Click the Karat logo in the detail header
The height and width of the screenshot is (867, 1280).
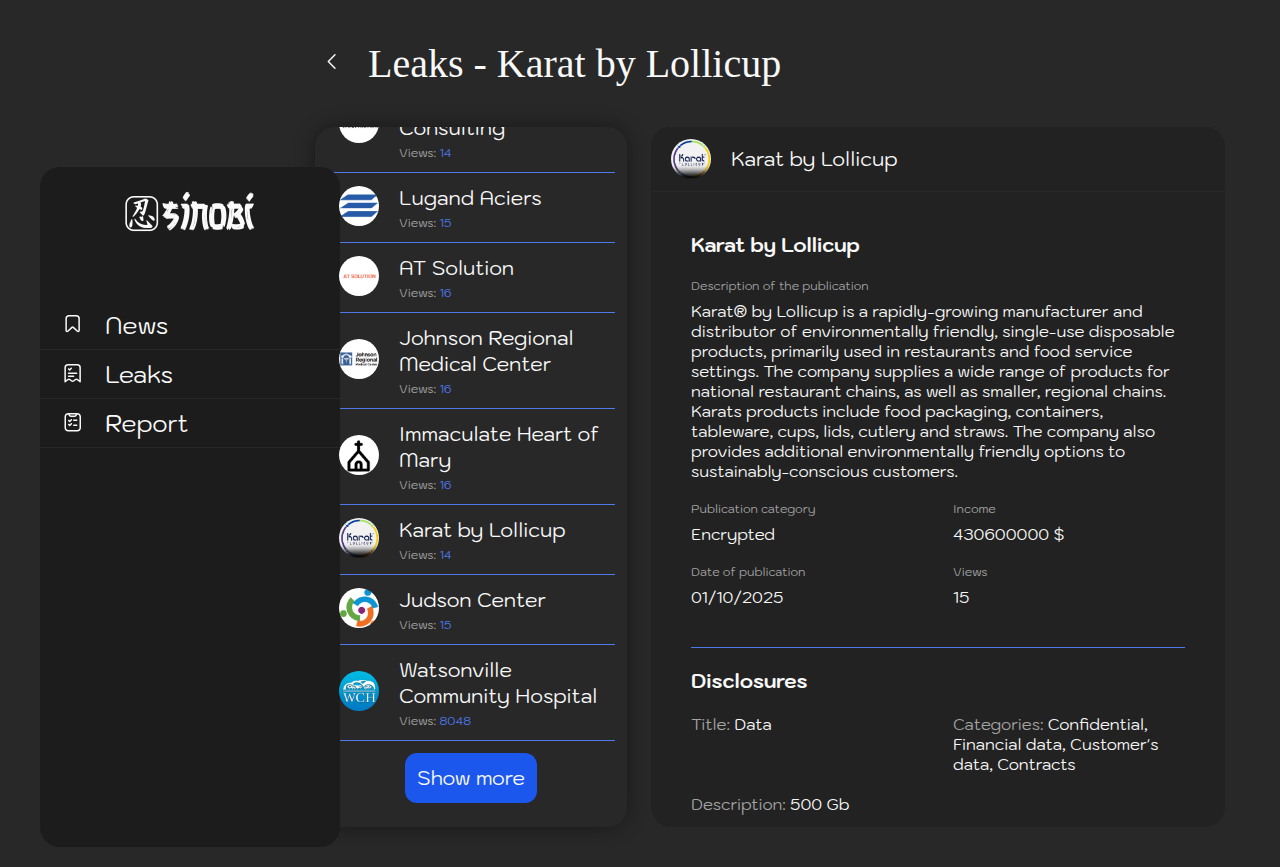pos(691,159)
